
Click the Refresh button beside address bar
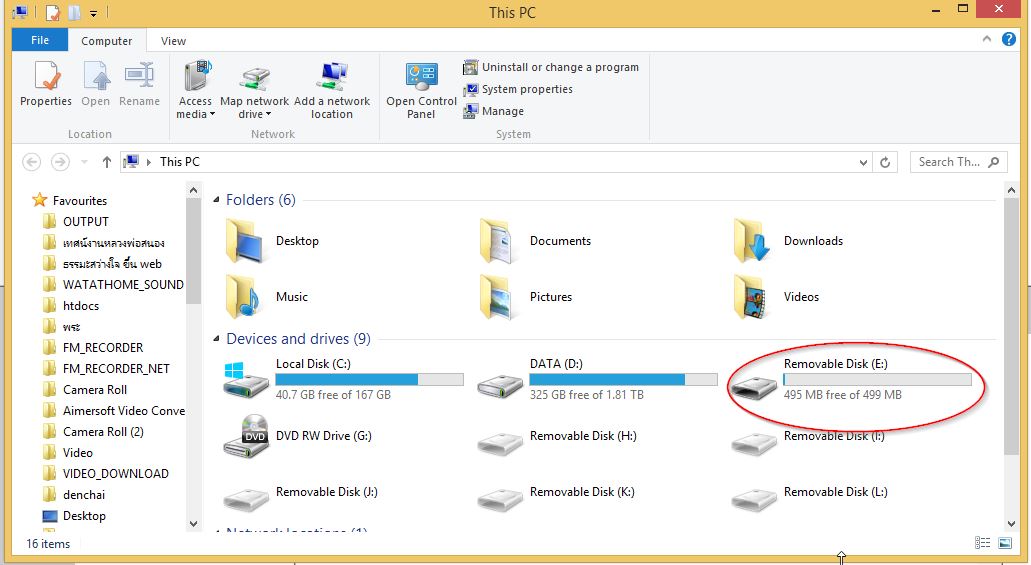coord(885,162)
